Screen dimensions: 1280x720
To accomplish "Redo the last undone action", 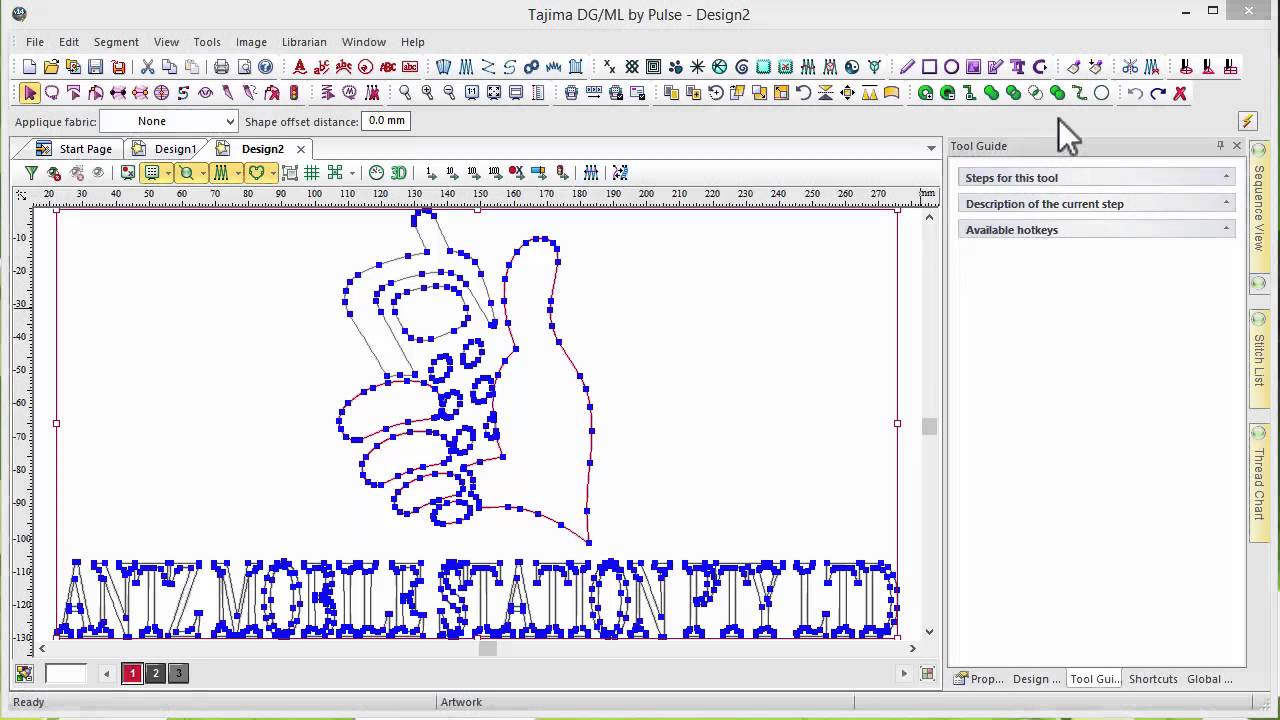I will [x=1158, y=93].
